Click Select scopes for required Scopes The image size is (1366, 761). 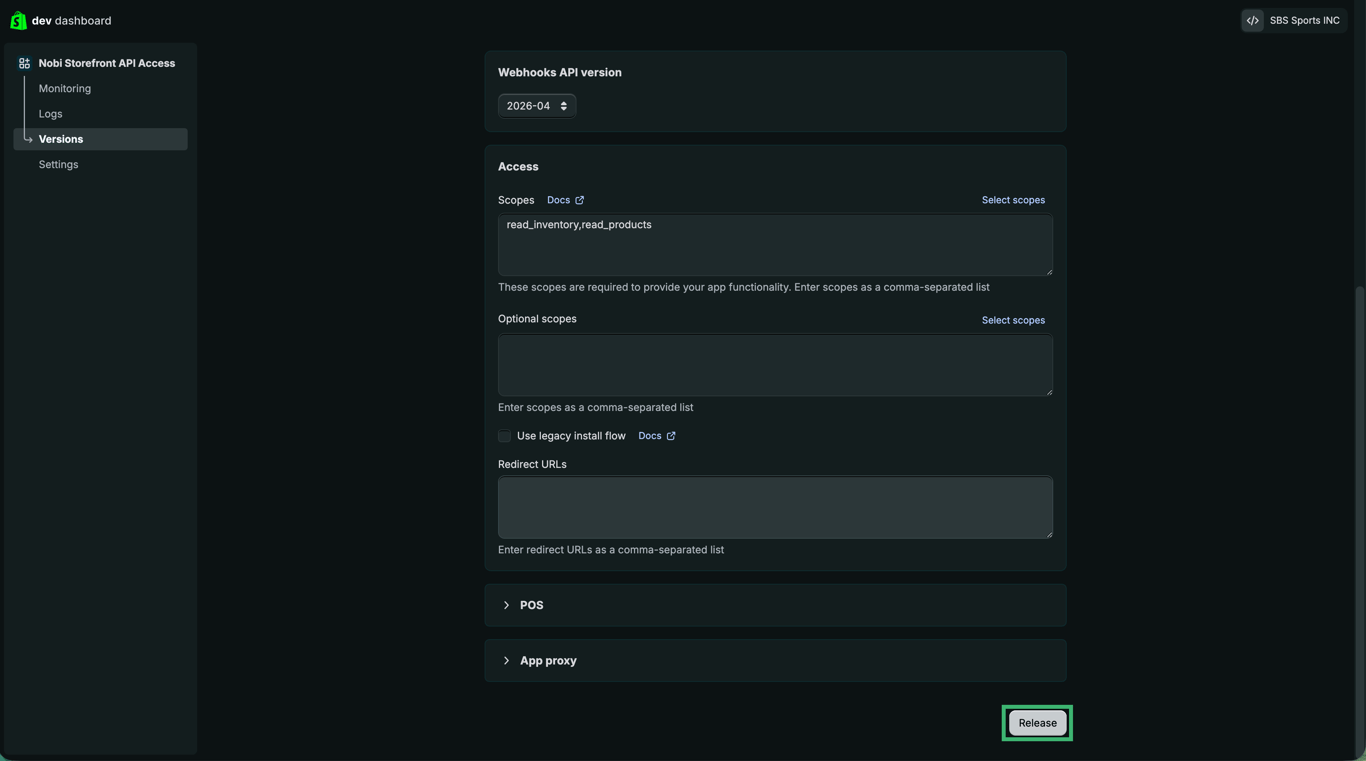click(x=1013, y=200)
